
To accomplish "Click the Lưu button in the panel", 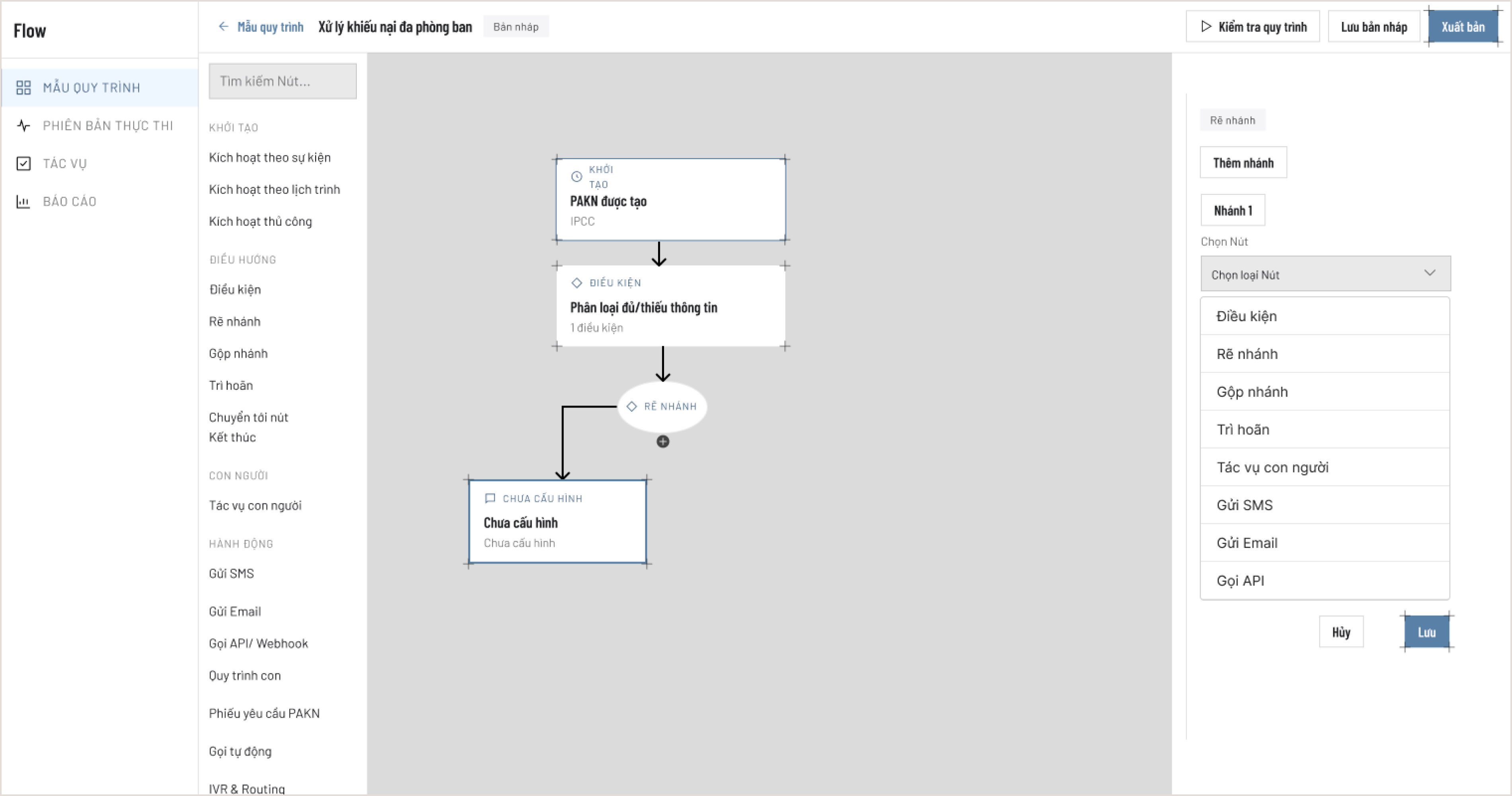I will tap(1426, 632).
